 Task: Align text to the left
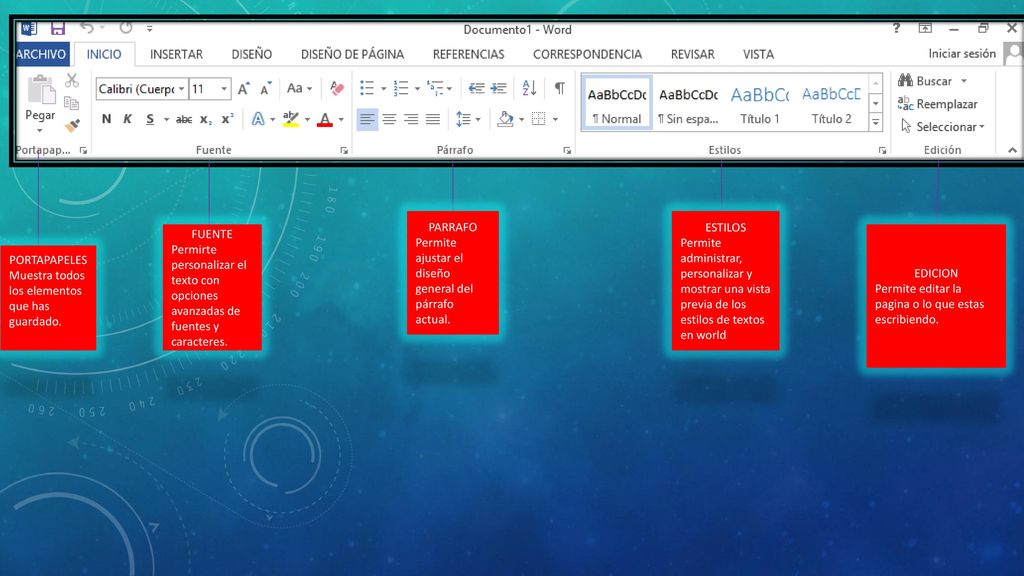(367, 120)
